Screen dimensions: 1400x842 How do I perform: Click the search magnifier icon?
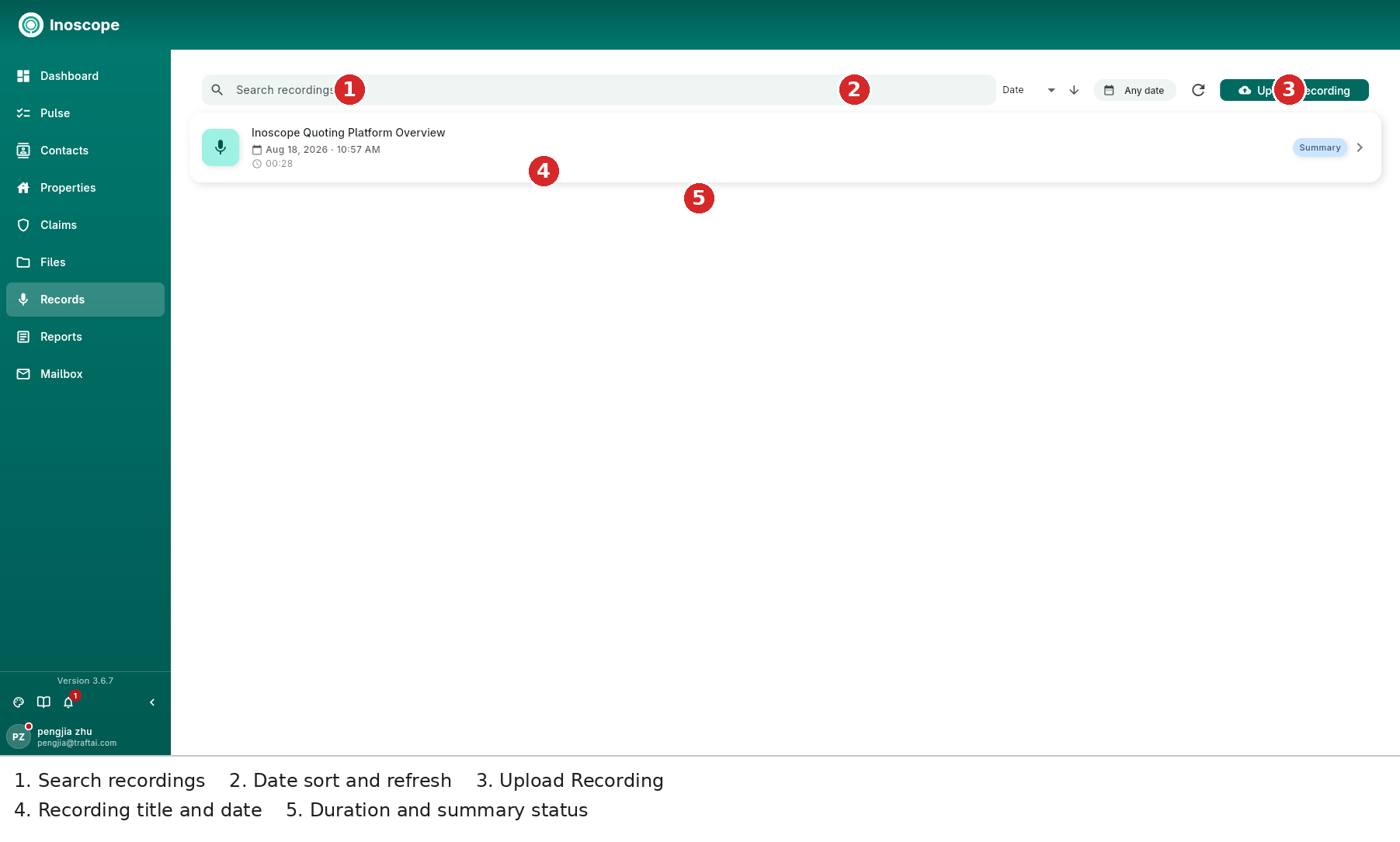click(217, 90)
